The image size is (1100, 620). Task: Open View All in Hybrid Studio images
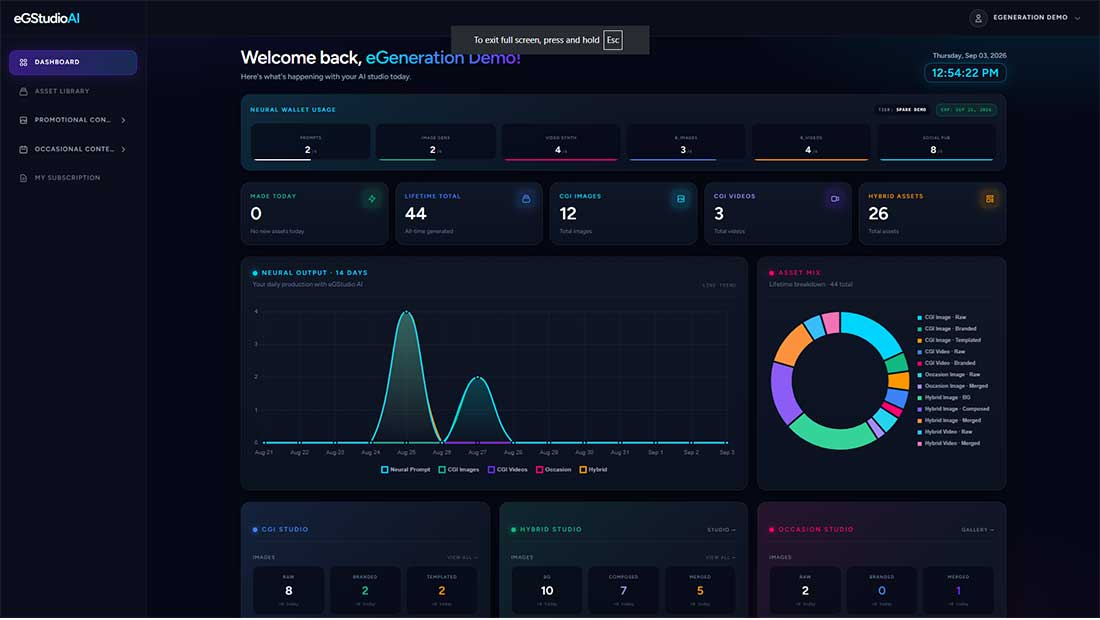click(x=720, y=558)
